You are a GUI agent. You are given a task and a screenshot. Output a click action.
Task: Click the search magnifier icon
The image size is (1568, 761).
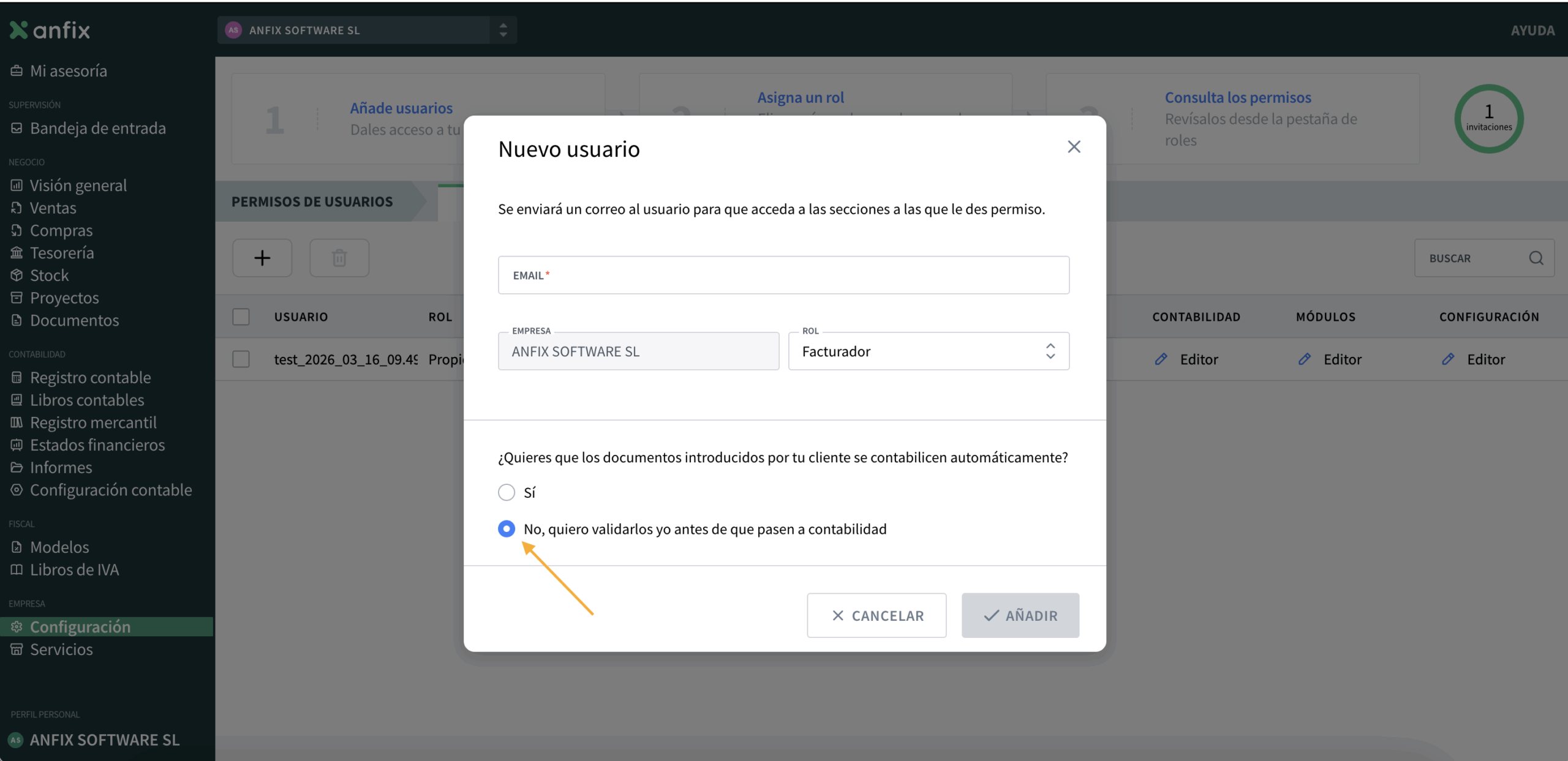click(x=1536, y=258)
